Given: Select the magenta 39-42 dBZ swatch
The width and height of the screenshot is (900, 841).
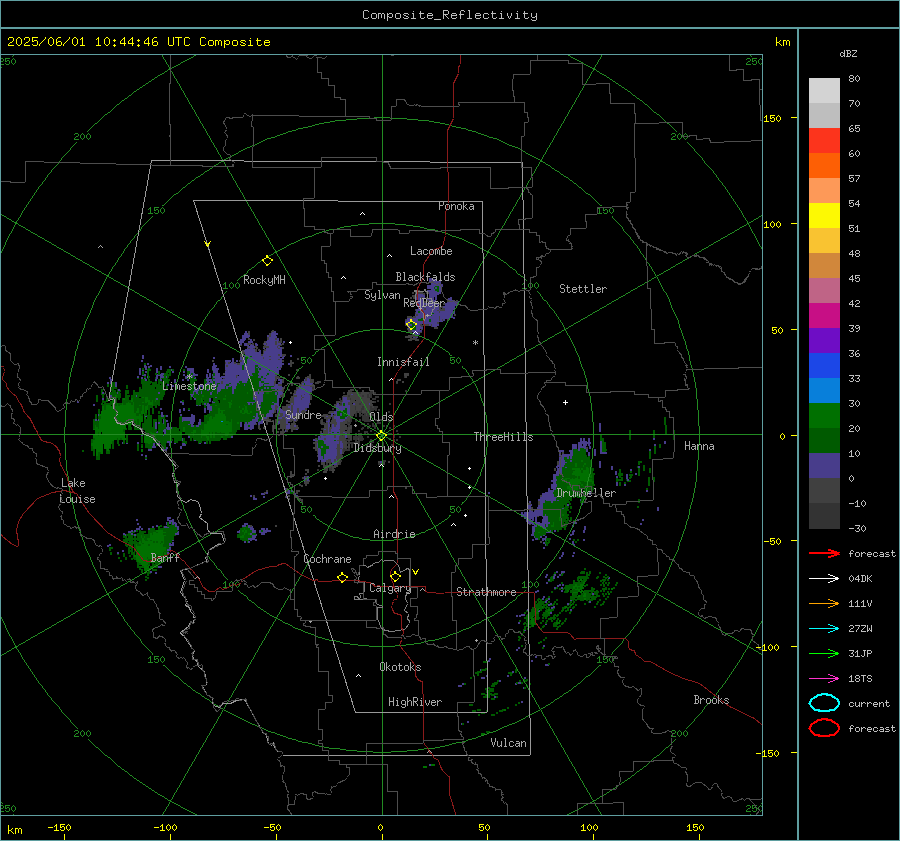Looking at the screenshot, I should 824,316.
